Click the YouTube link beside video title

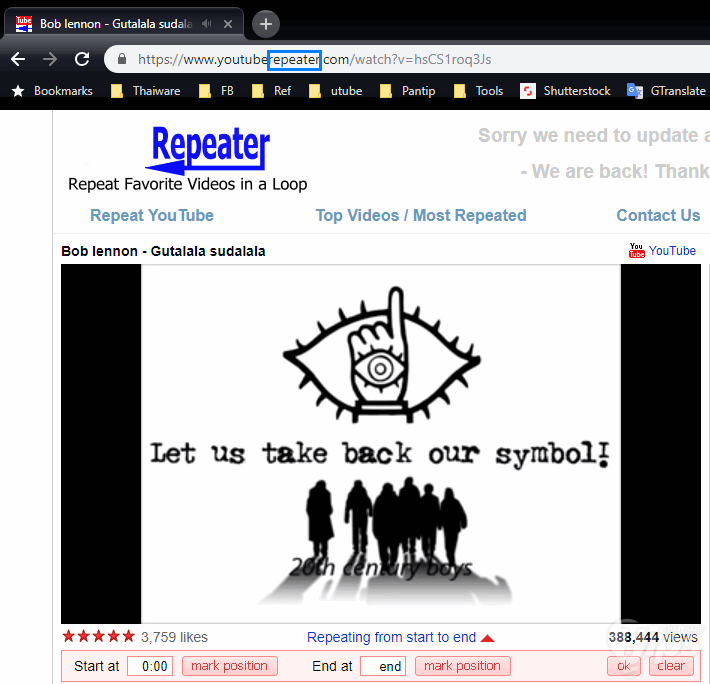point(672,251)
